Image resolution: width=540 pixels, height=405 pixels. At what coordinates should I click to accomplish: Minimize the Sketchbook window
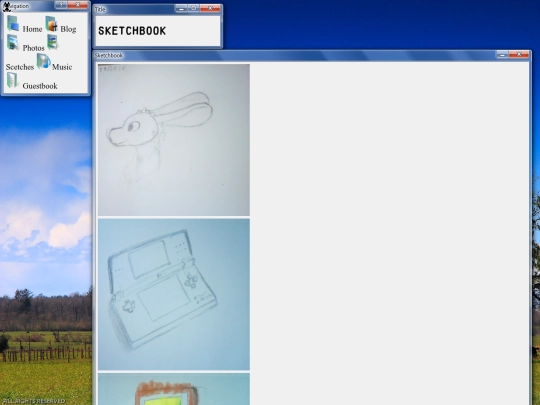[x=502, y=54]
